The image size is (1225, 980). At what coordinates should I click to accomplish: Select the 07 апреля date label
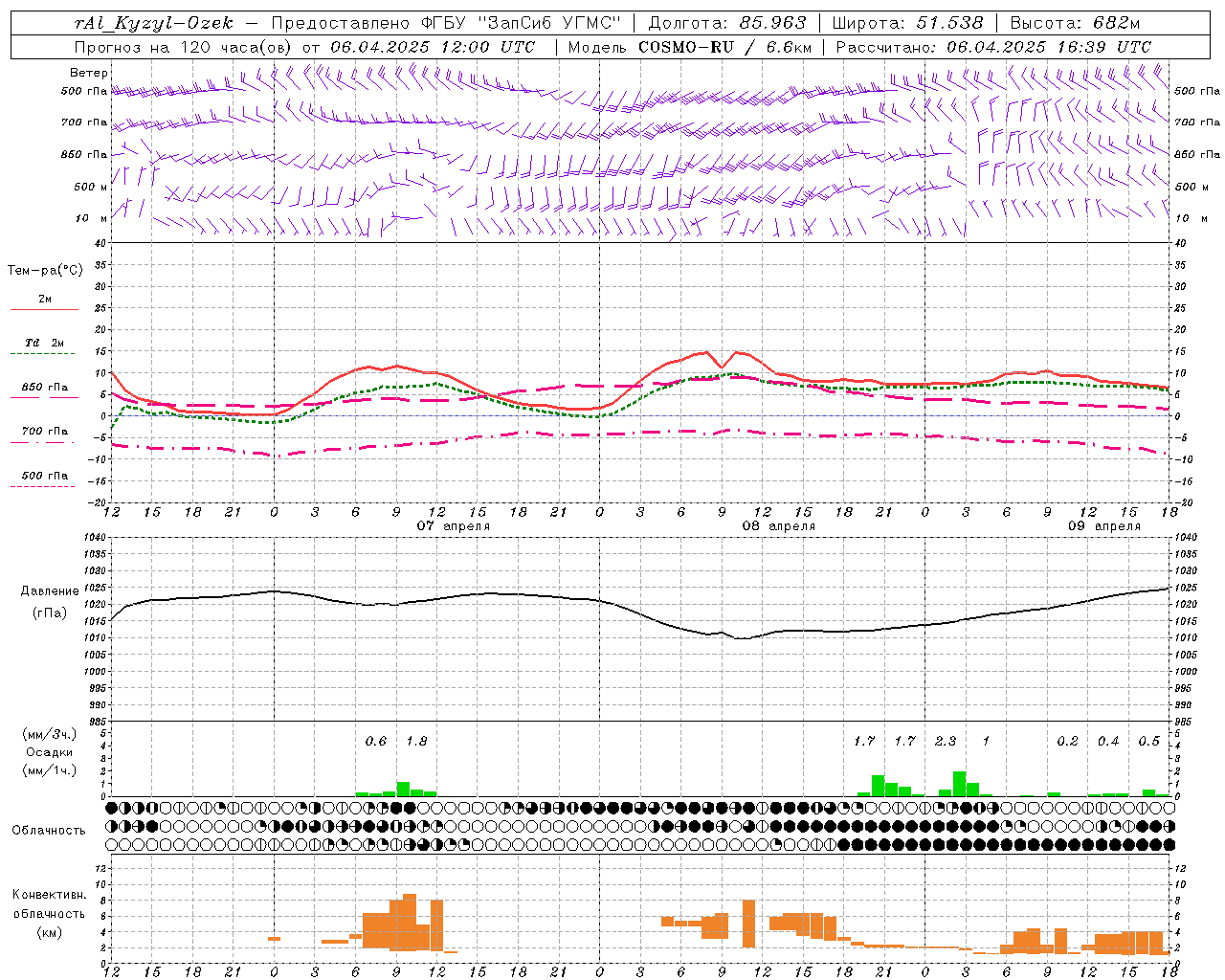point(454,526)
